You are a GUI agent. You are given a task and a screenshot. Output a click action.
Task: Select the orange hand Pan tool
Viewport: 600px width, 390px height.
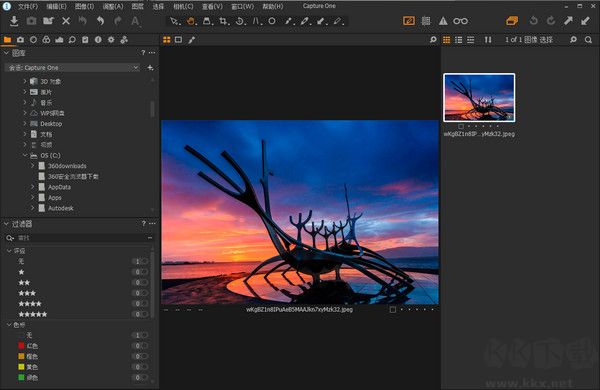pos(191,21)
